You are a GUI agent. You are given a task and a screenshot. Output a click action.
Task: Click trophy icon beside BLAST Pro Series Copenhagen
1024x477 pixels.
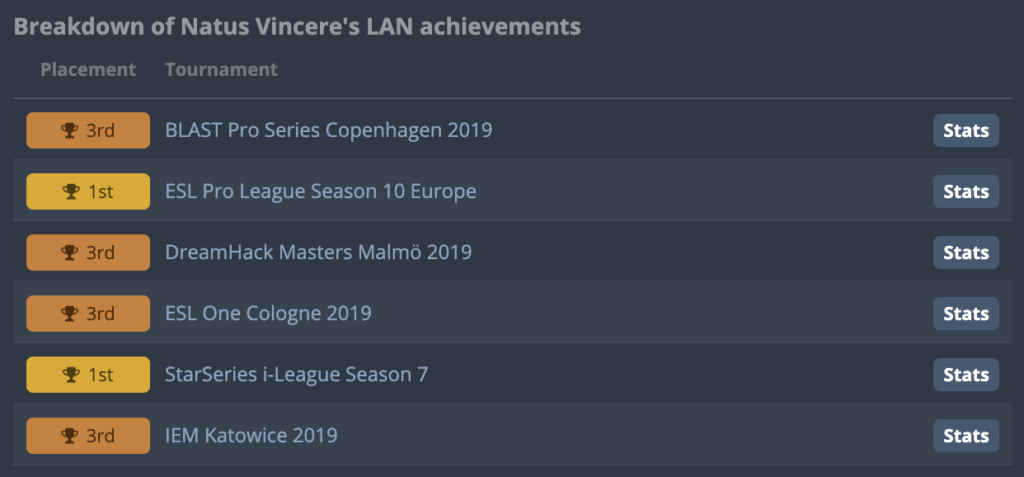(70, 131)
